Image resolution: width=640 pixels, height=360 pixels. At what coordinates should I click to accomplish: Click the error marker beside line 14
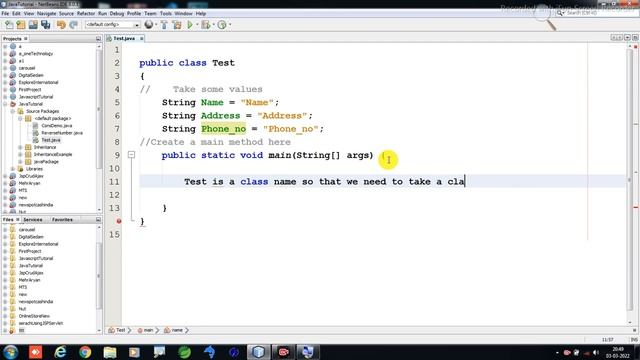click(119, 221)
